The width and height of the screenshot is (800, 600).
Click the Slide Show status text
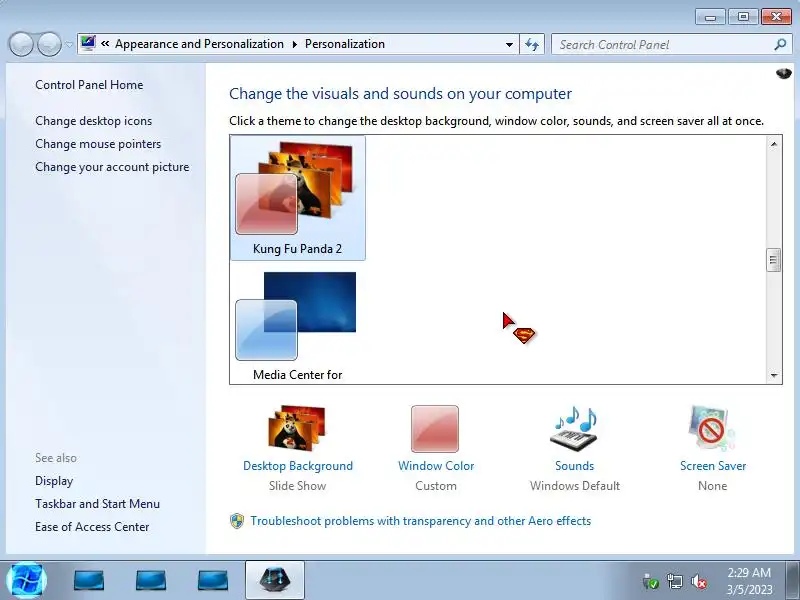click(x=297, y=486)
